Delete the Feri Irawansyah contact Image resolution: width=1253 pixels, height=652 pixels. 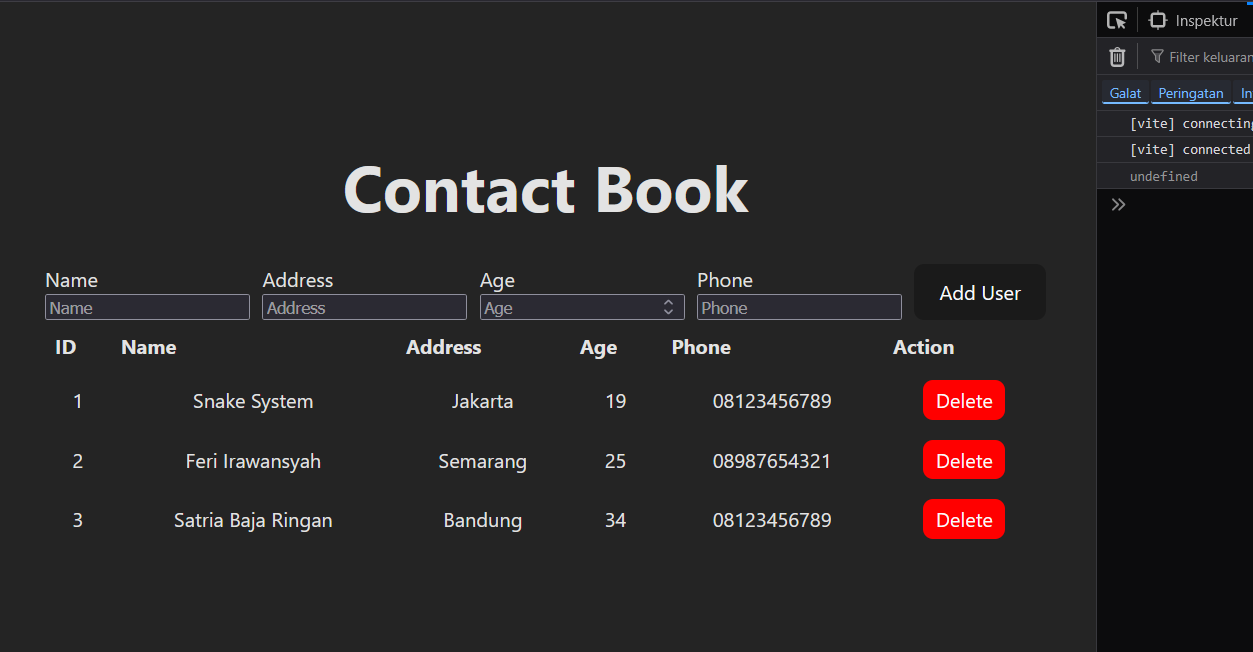click(x=963, y=460)
